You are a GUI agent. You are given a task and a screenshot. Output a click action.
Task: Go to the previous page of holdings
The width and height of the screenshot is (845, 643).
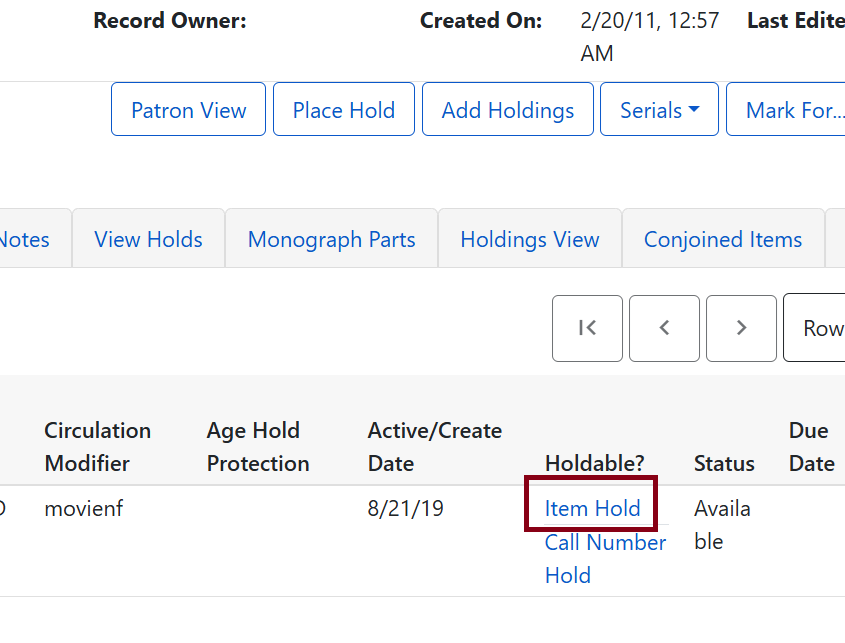pyautogui.click(x=664, y=328)
